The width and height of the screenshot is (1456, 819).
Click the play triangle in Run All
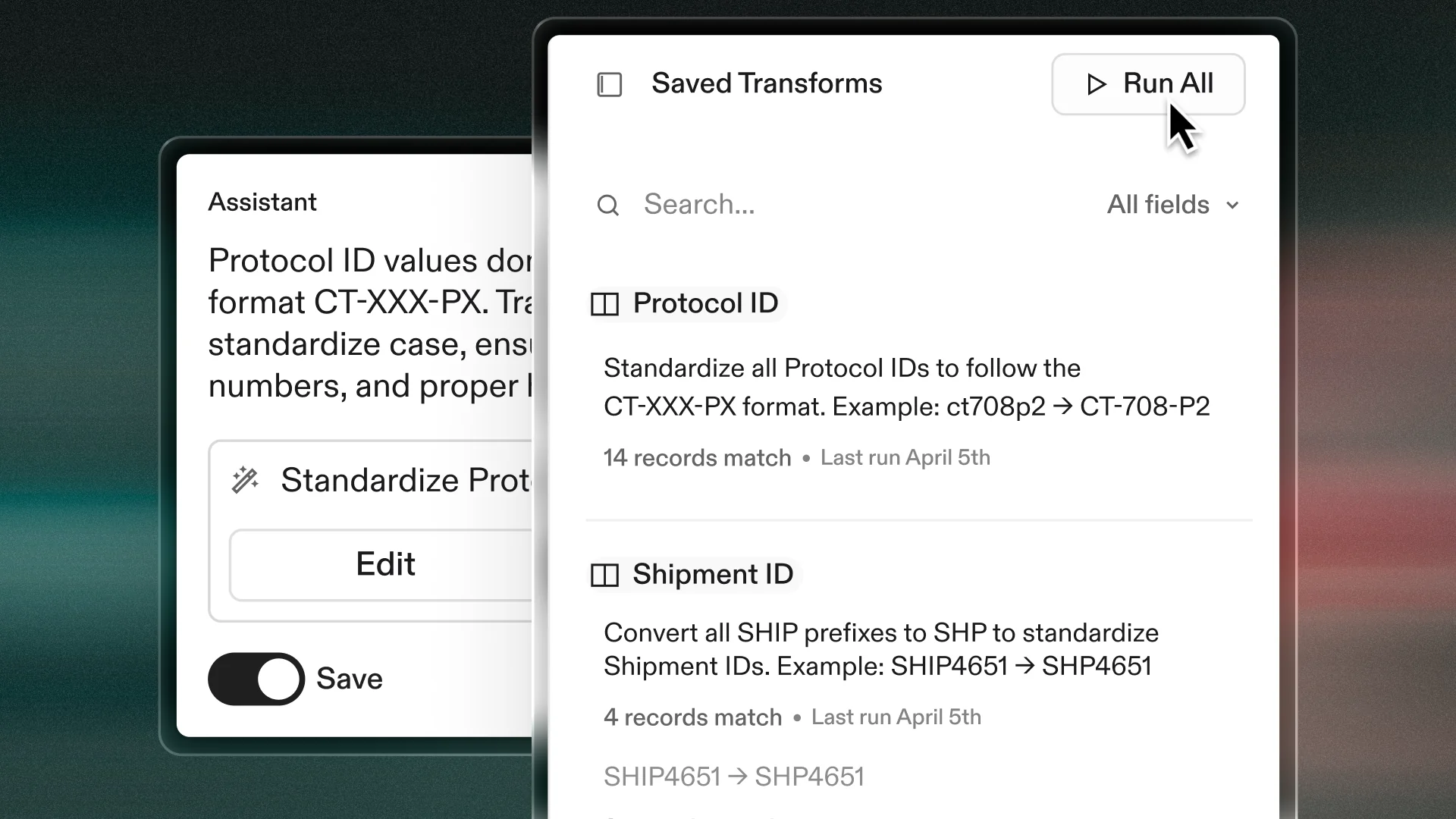click(1096, 84)
